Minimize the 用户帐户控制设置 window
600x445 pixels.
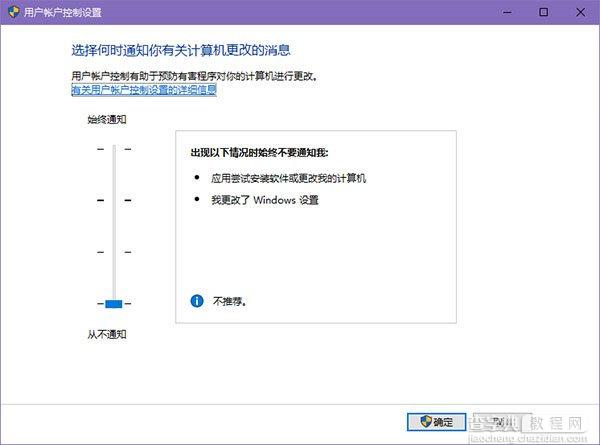[507, 12]
